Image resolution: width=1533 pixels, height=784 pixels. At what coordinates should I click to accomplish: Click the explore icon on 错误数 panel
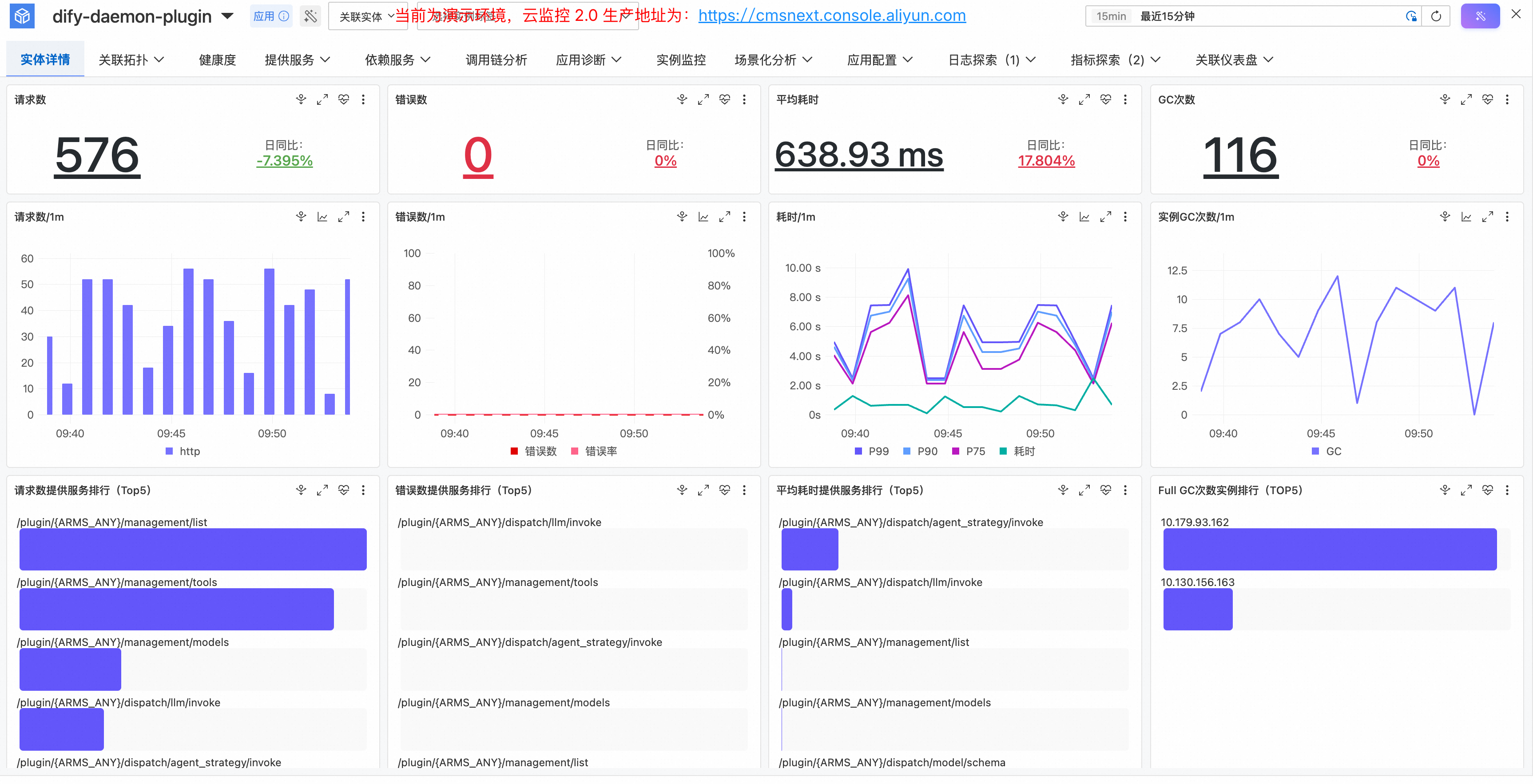pos(682,99)
